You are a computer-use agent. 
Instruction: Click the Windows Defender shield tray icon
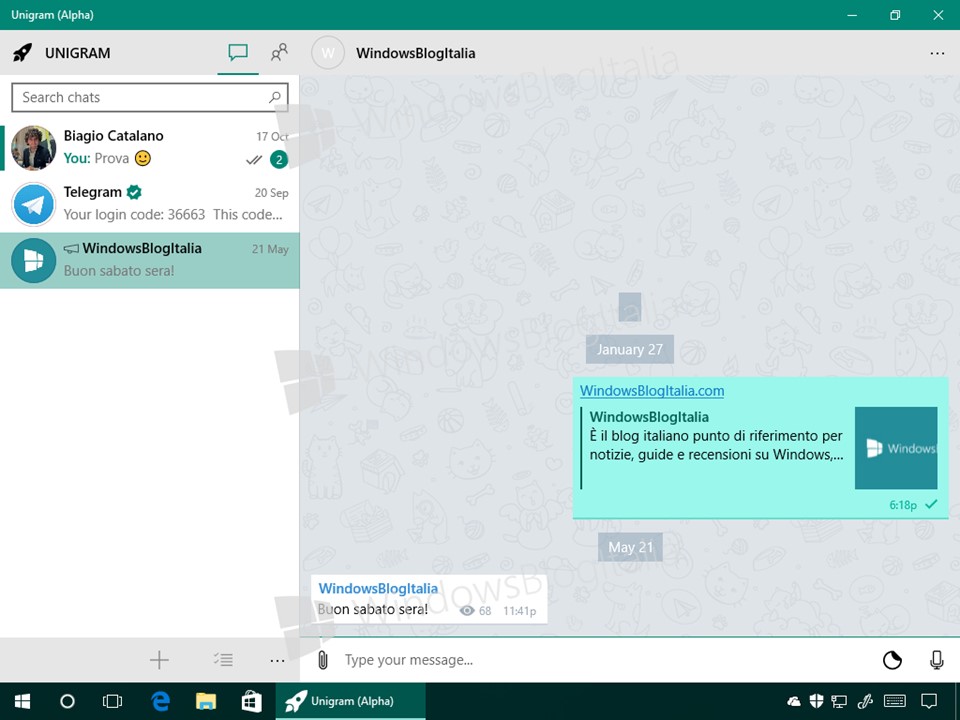coord(816,701)
